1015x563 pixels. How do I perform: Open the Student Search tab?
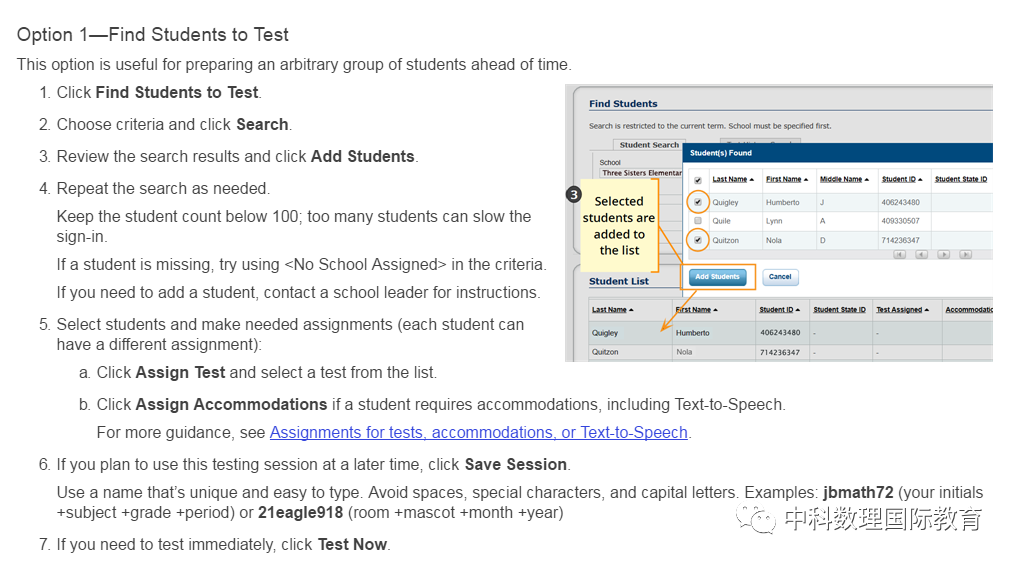coord(649,145)
